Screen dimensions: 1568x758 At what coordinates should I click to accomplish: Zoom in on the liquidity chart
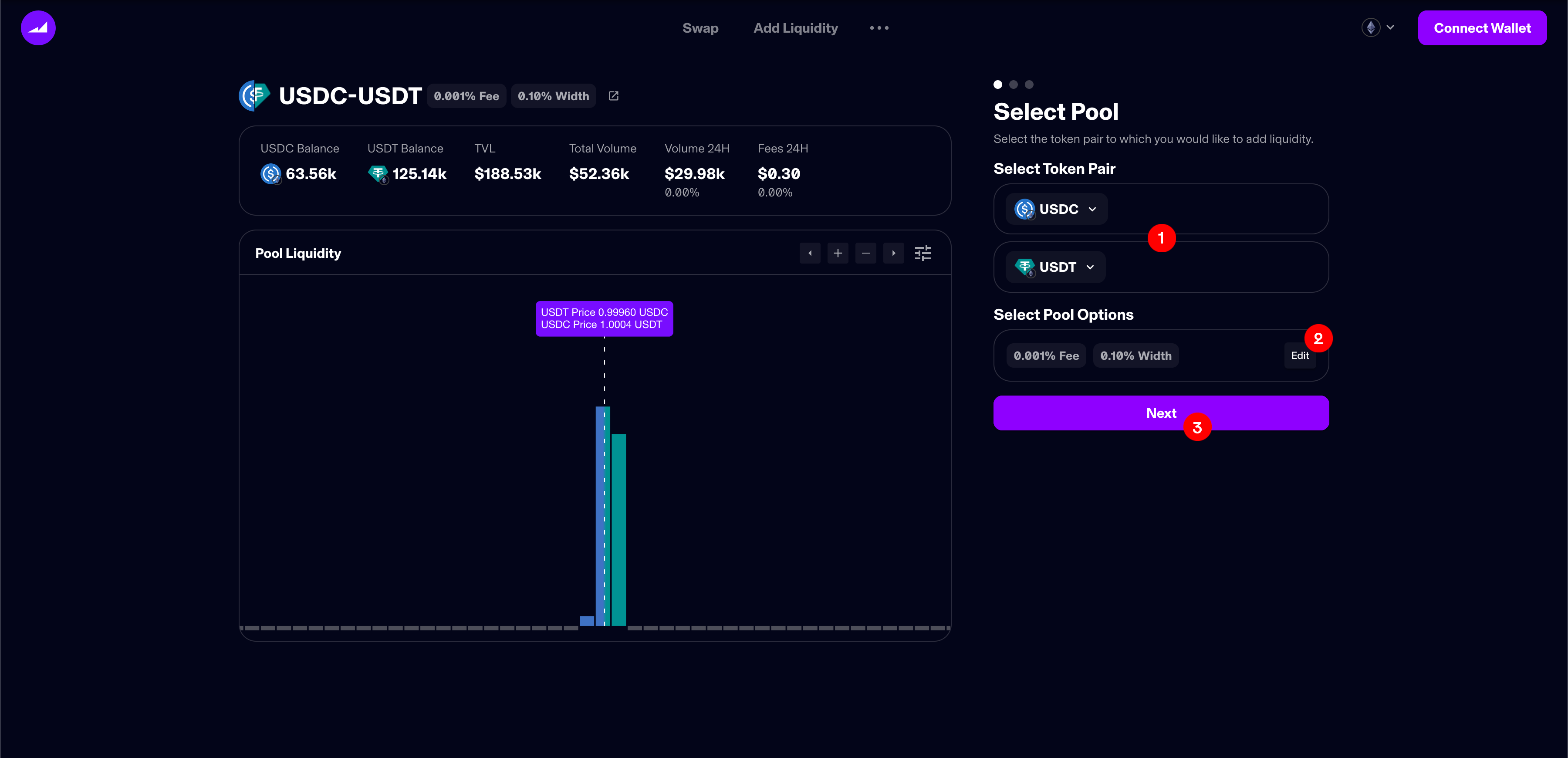pyautogui.click(x=838, y=253)
